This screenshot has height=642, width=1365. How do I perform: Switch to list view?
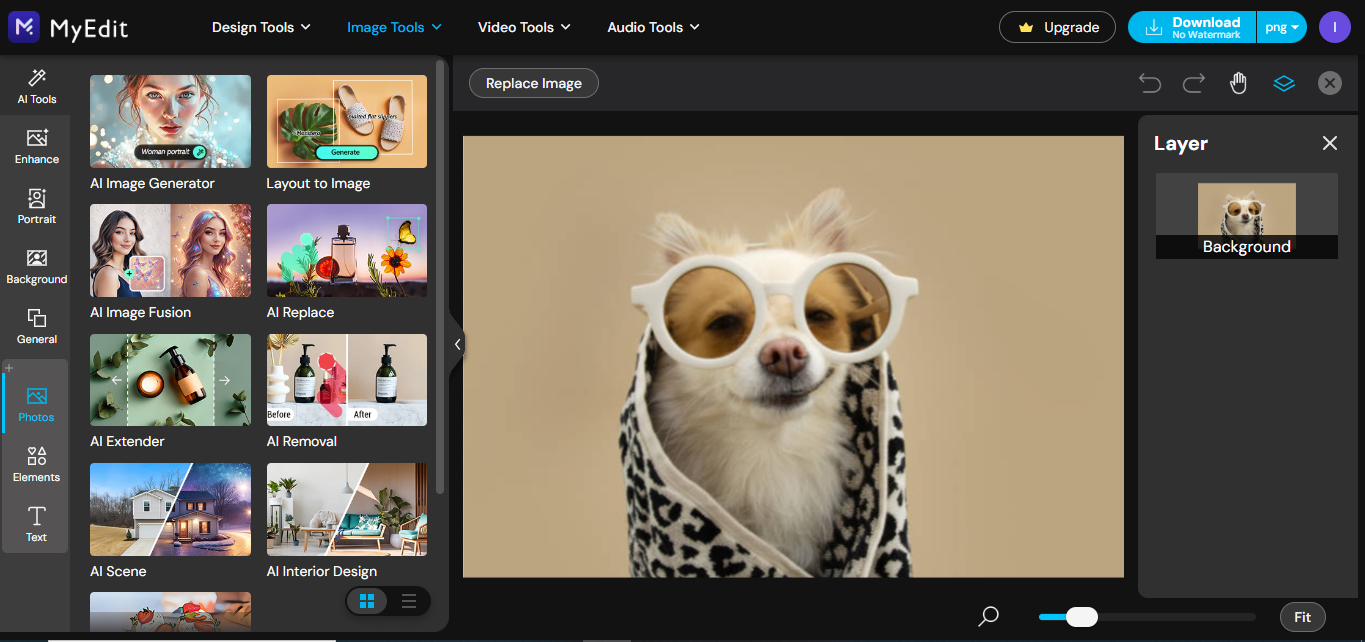click(409, 601)
